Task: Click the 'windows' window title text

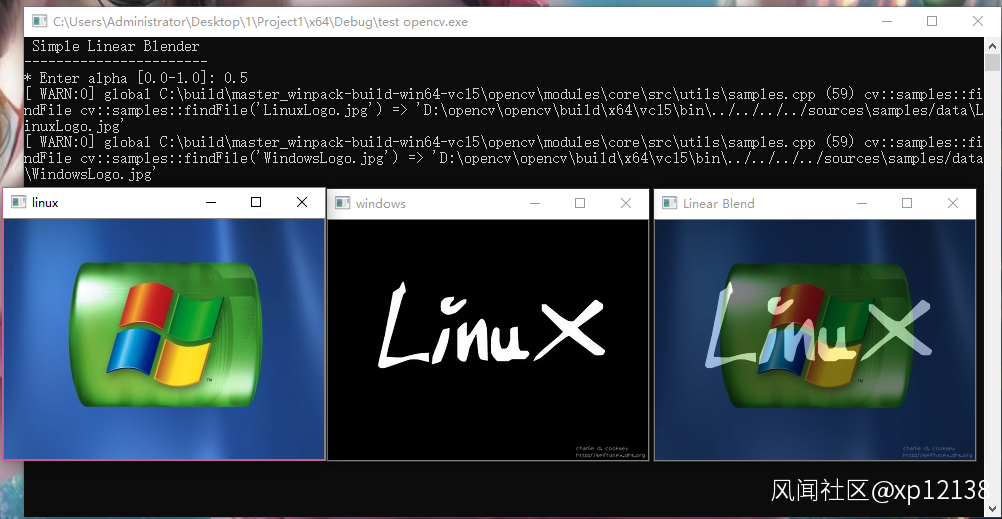Action: point(381,203)
